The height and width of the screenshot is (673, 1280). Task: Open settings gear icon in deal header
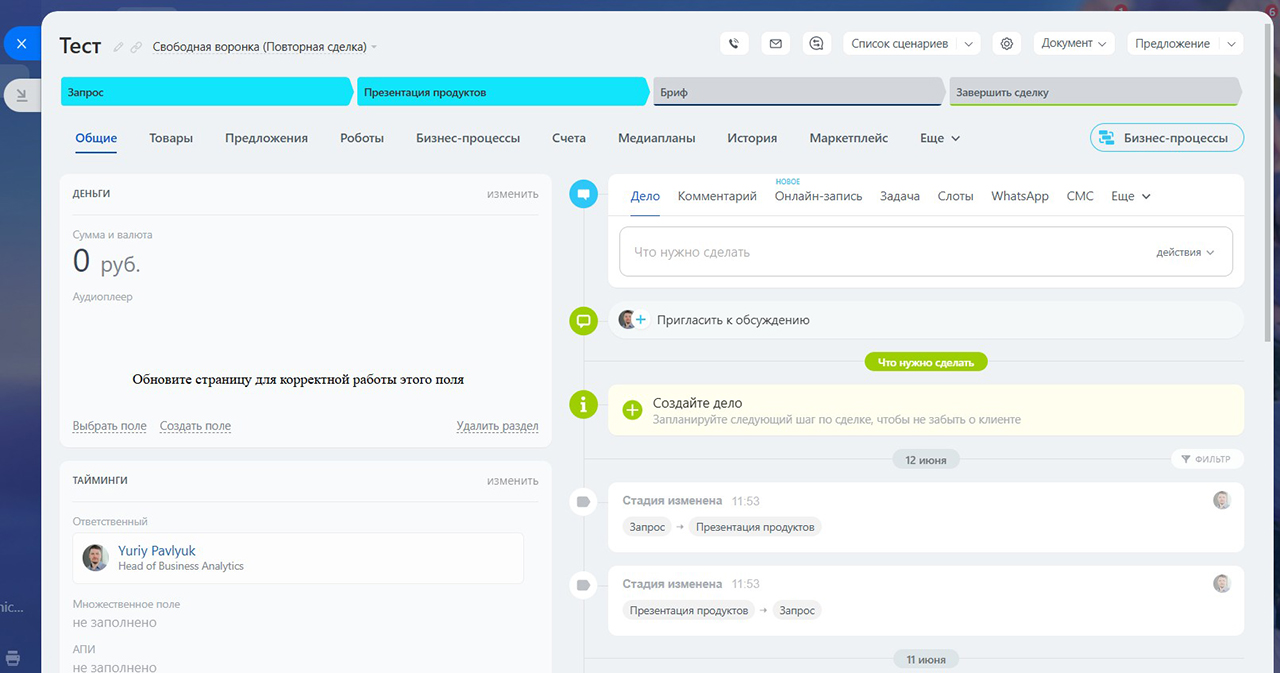point(1007,44)
